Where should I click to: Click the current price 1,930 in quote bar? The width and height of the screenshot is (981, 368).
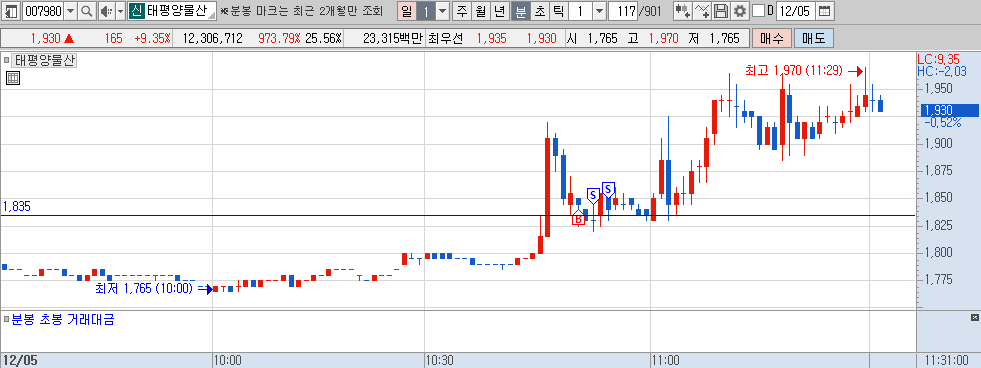click(x=45, y=38)
